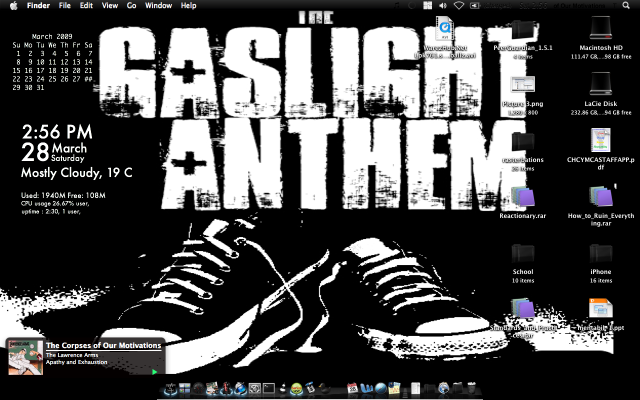640x400 pixels.
Task: Click the music note menu bar icon
Action: tap(397, 5)
